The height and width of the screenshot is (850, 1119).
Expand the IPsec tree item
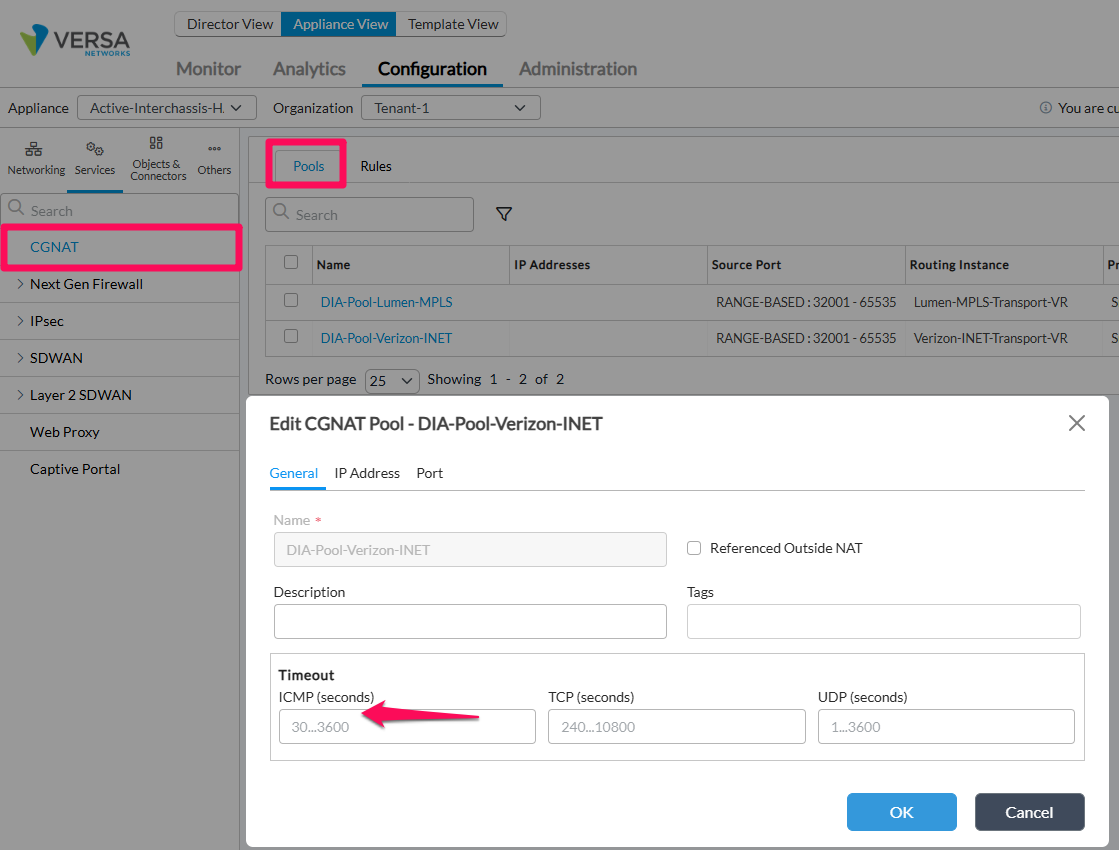pyautogui.click(x=20, y=321)
